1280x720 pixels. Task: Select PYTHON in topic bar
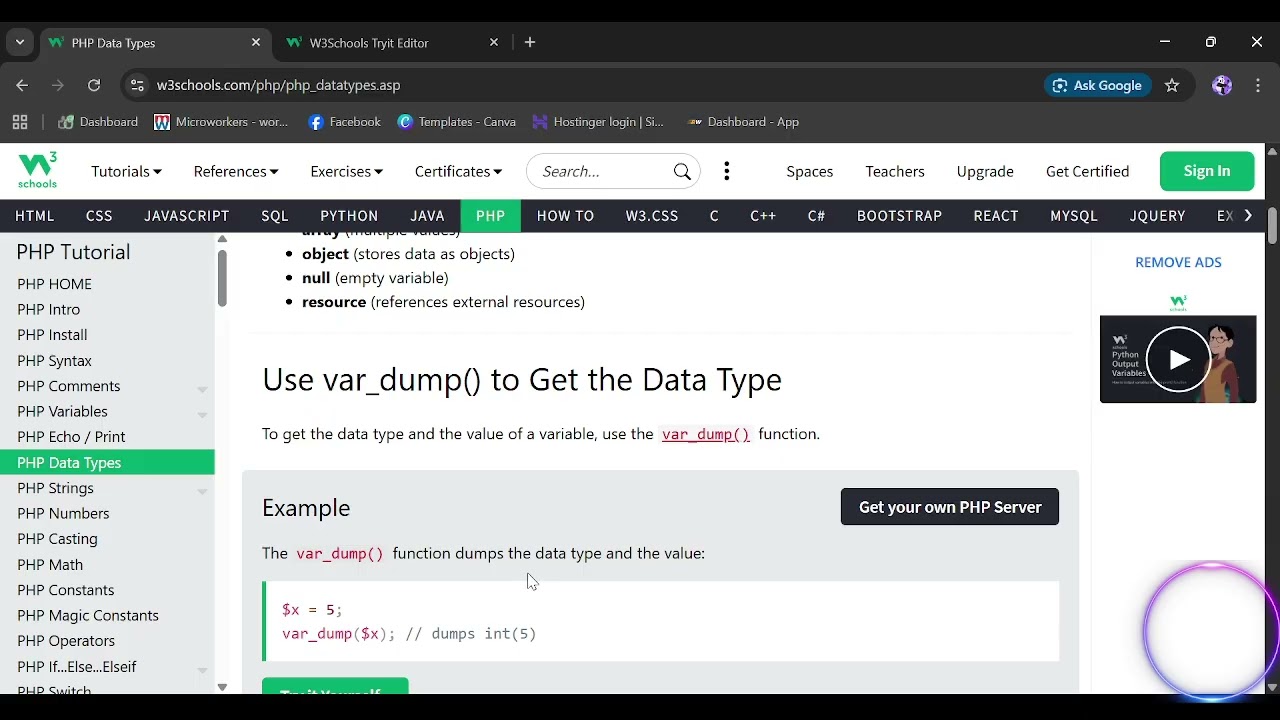(x=349, y=216)
